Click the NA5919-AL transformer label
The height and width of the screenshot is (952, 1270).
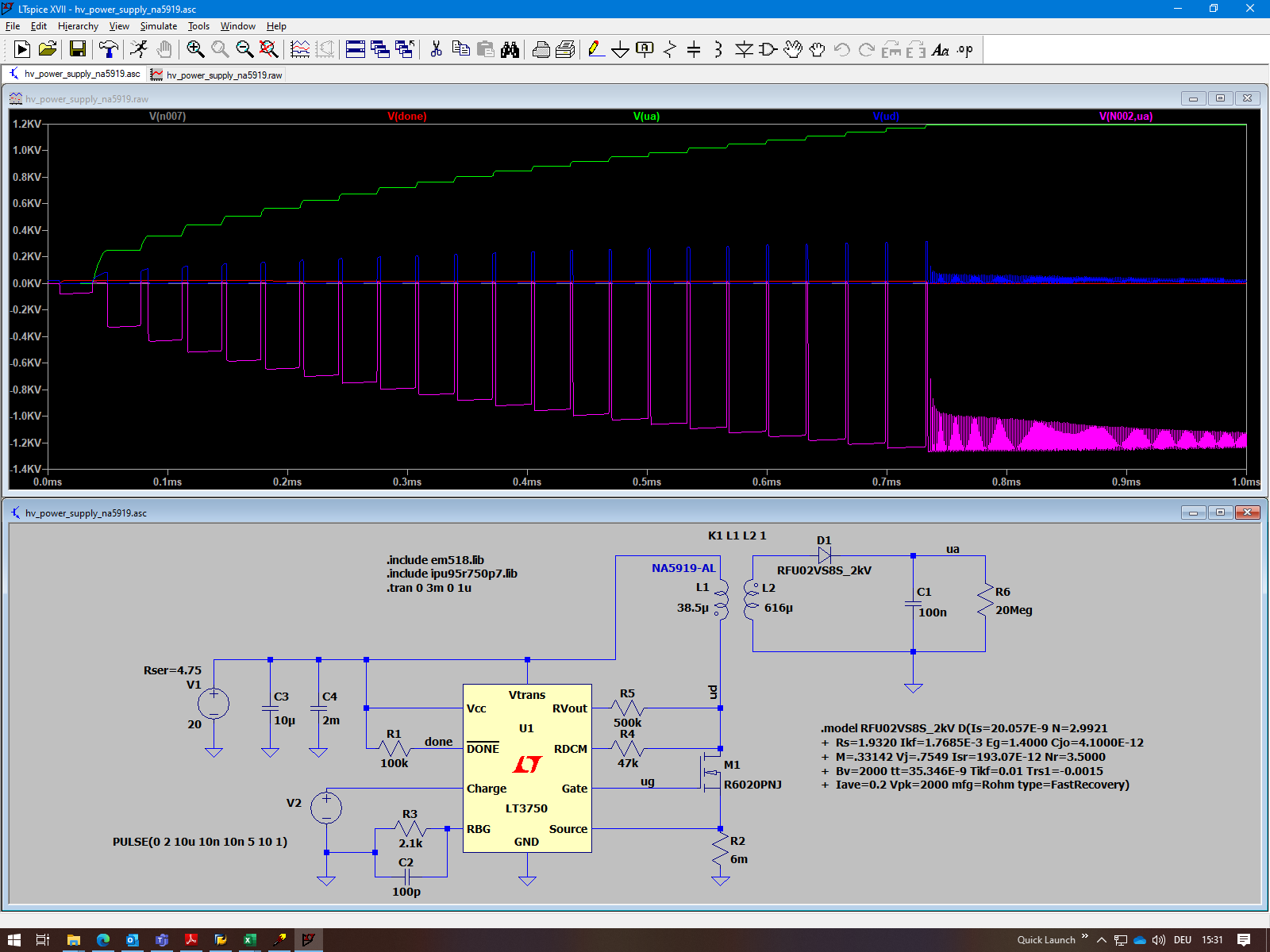click(683, 568)
